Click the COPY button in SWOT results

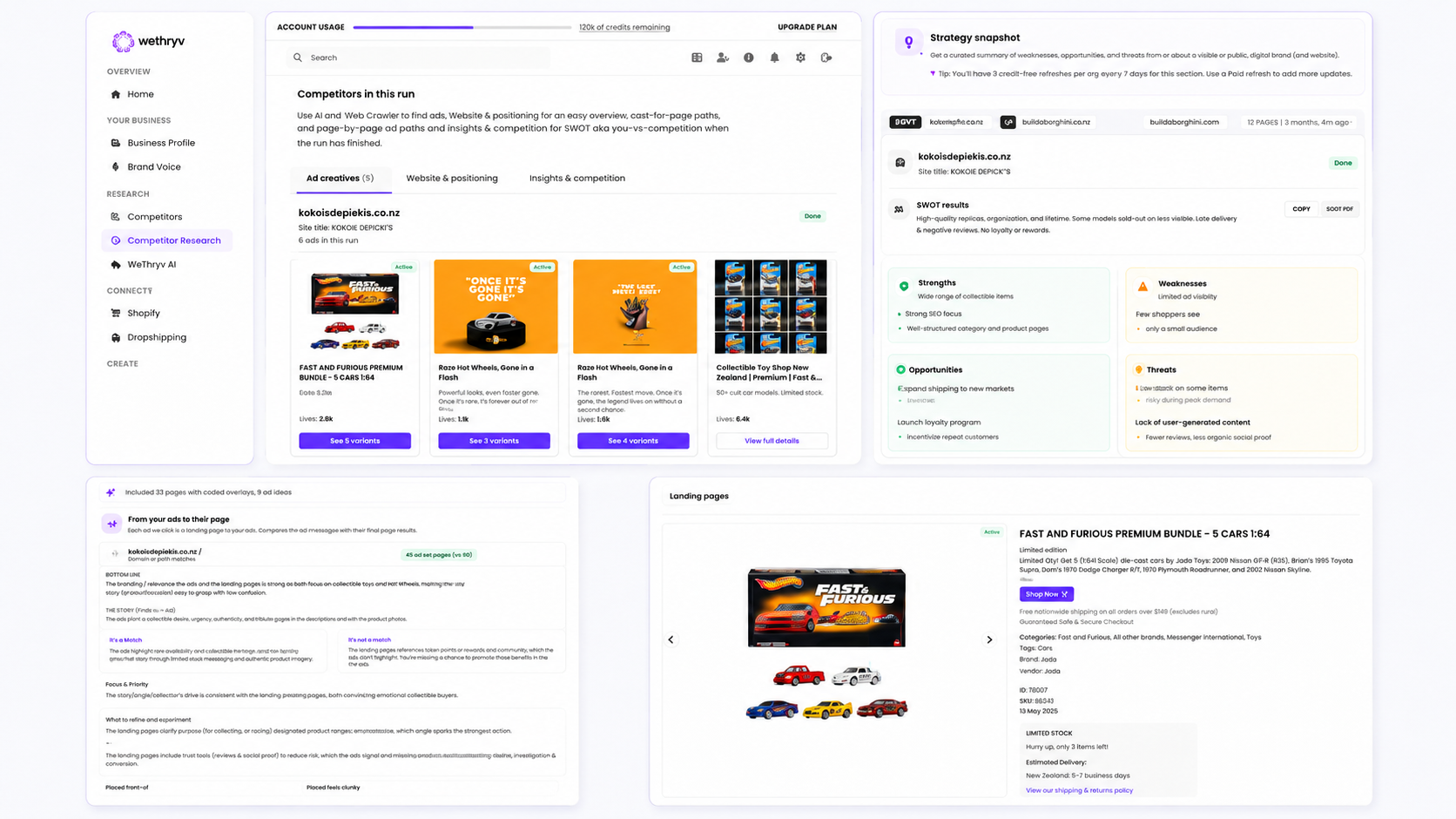(x=1301, y=209)
